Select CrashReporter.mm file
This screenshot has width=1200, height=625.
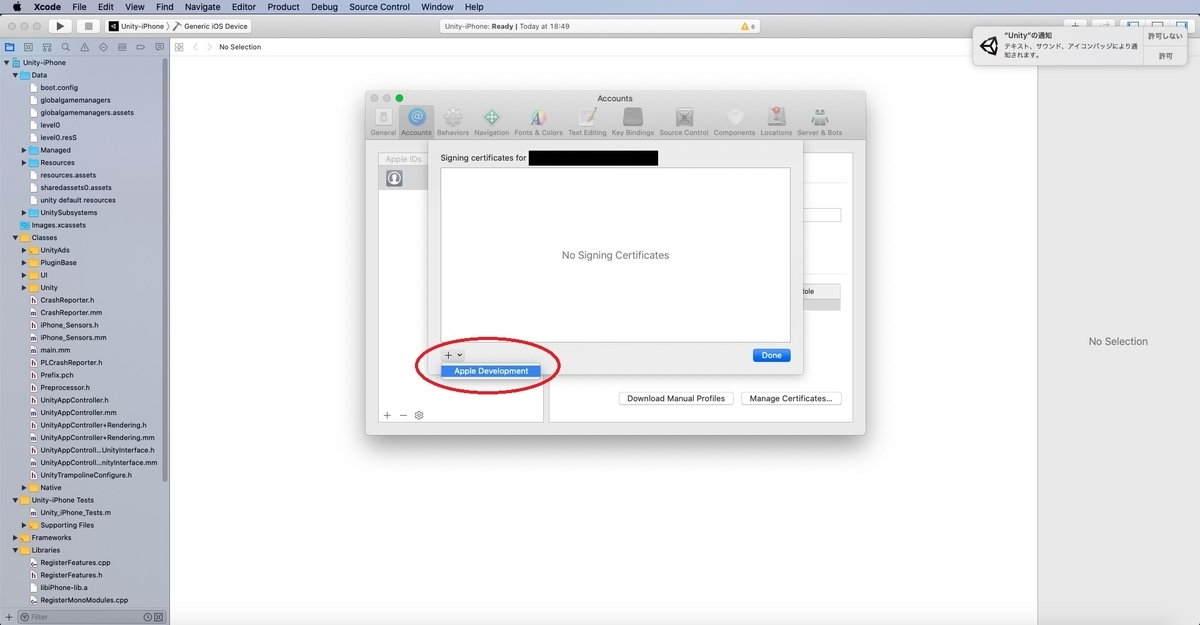pos(71,313)
